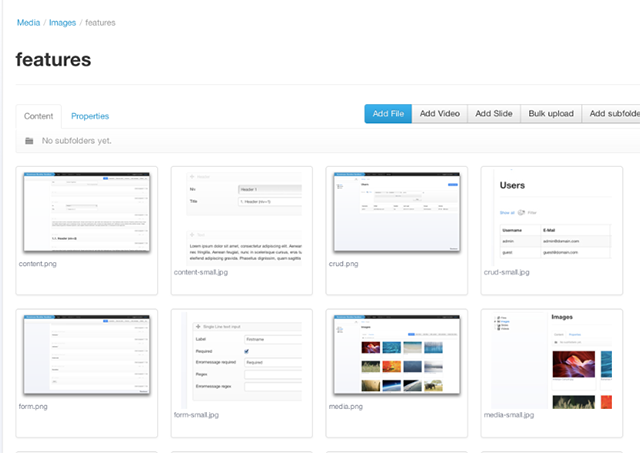Click the Add Video button

440,113
